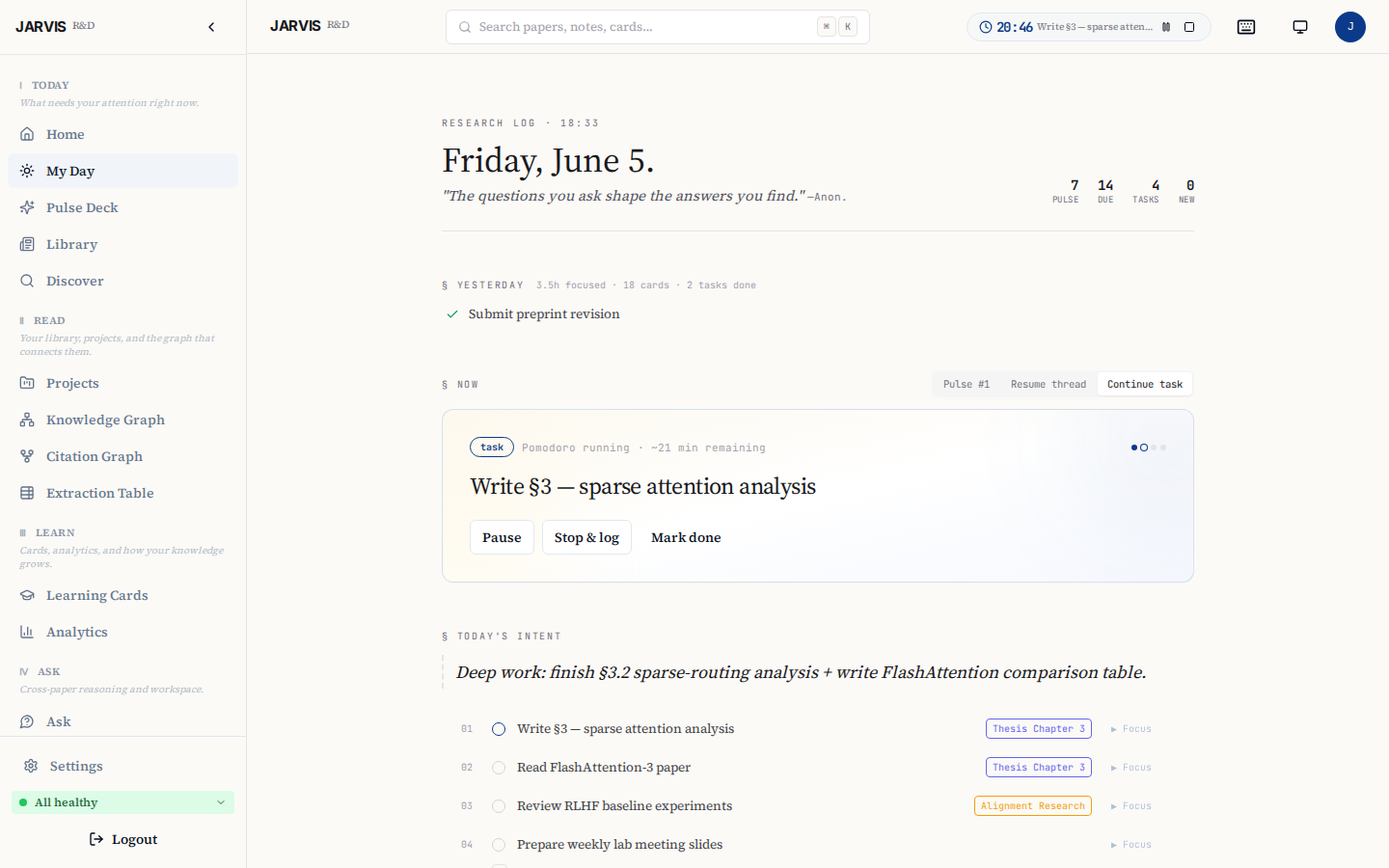Expand the All healthy status dropdown
This screenshot has width=1389, height=868.
pos(221,802)
